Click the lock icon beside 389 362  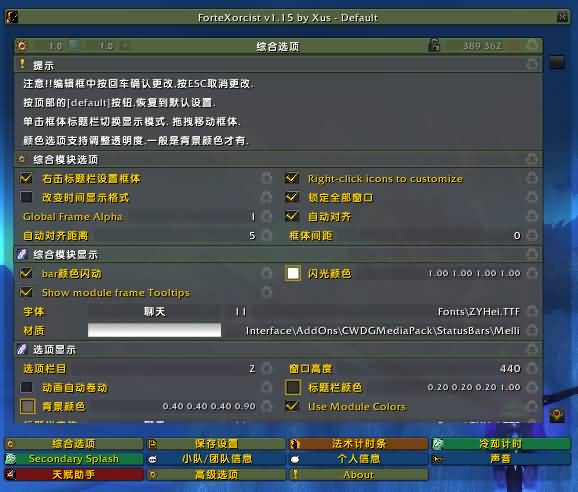coord(435,45)
